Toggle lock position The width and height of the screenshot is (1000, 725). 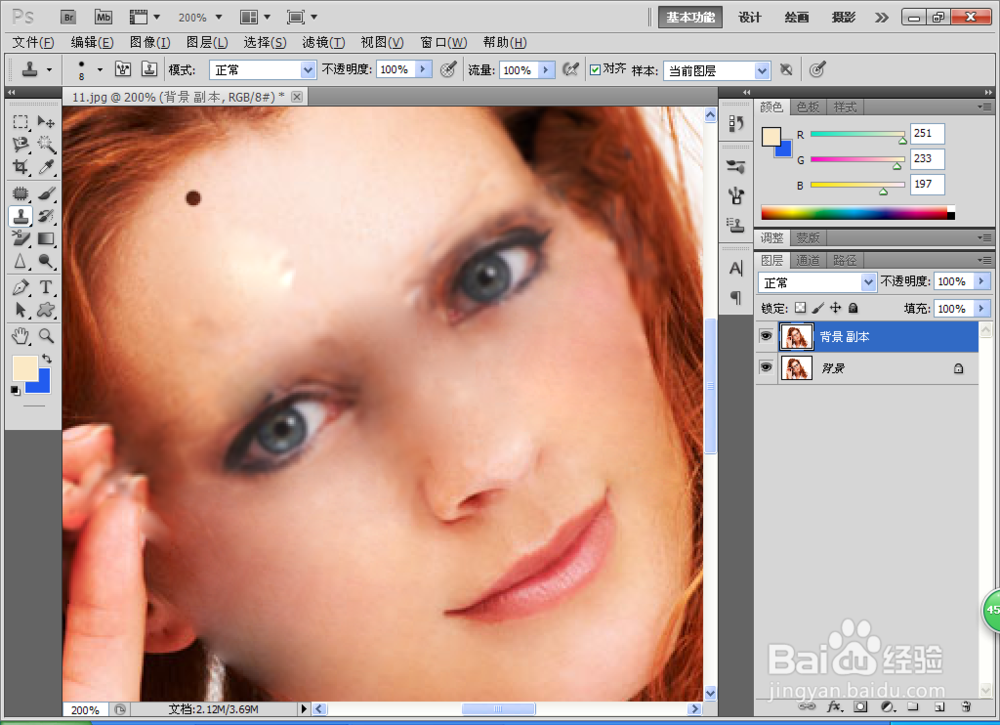(x=835, y=308)
